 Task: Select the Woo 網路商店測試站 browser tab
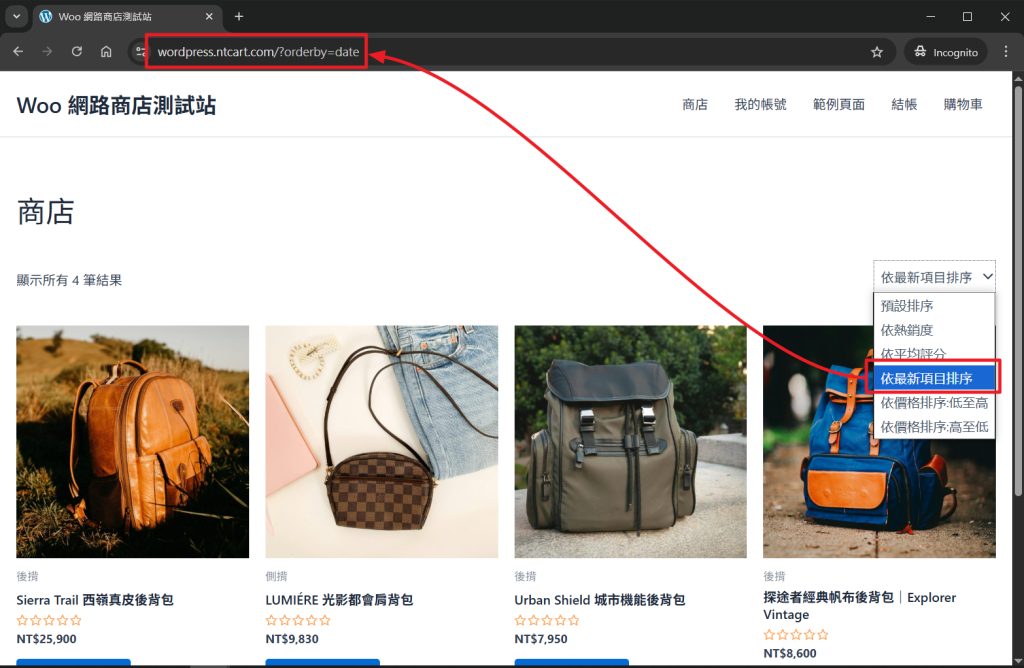[127, 17]
